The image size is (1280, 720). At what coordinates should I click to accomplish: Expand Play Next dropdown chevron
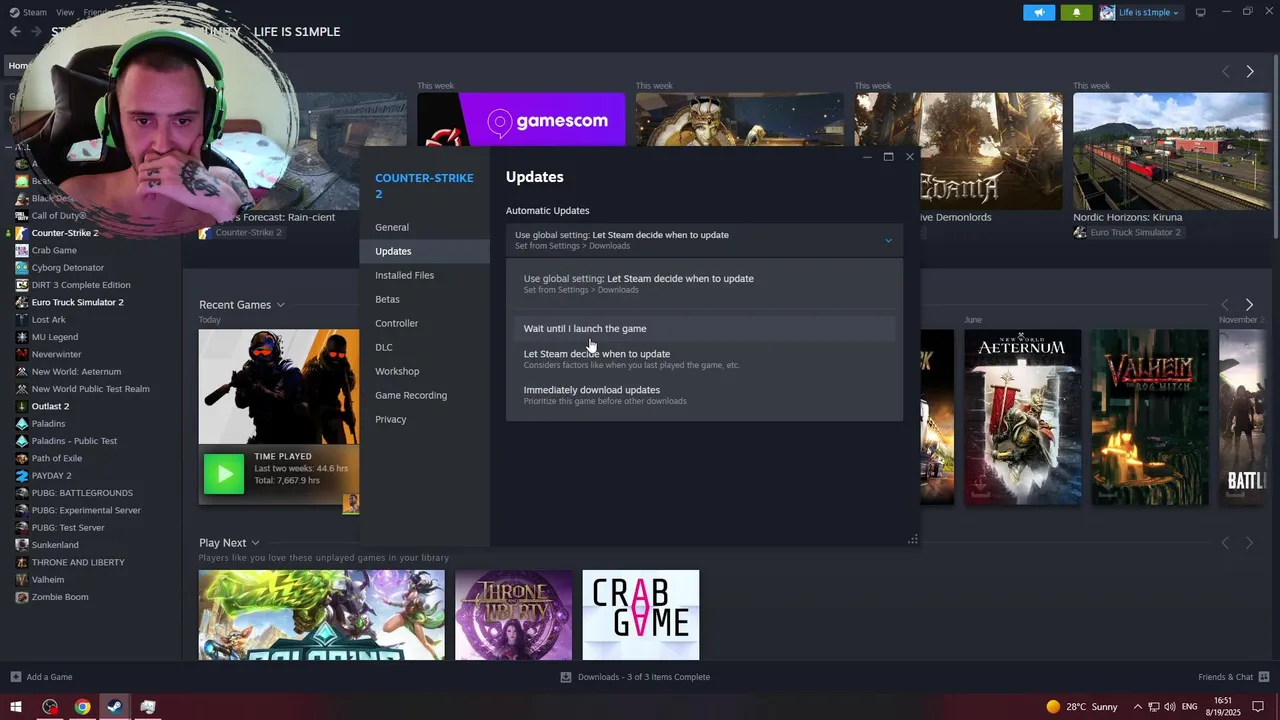pos(256,543)
